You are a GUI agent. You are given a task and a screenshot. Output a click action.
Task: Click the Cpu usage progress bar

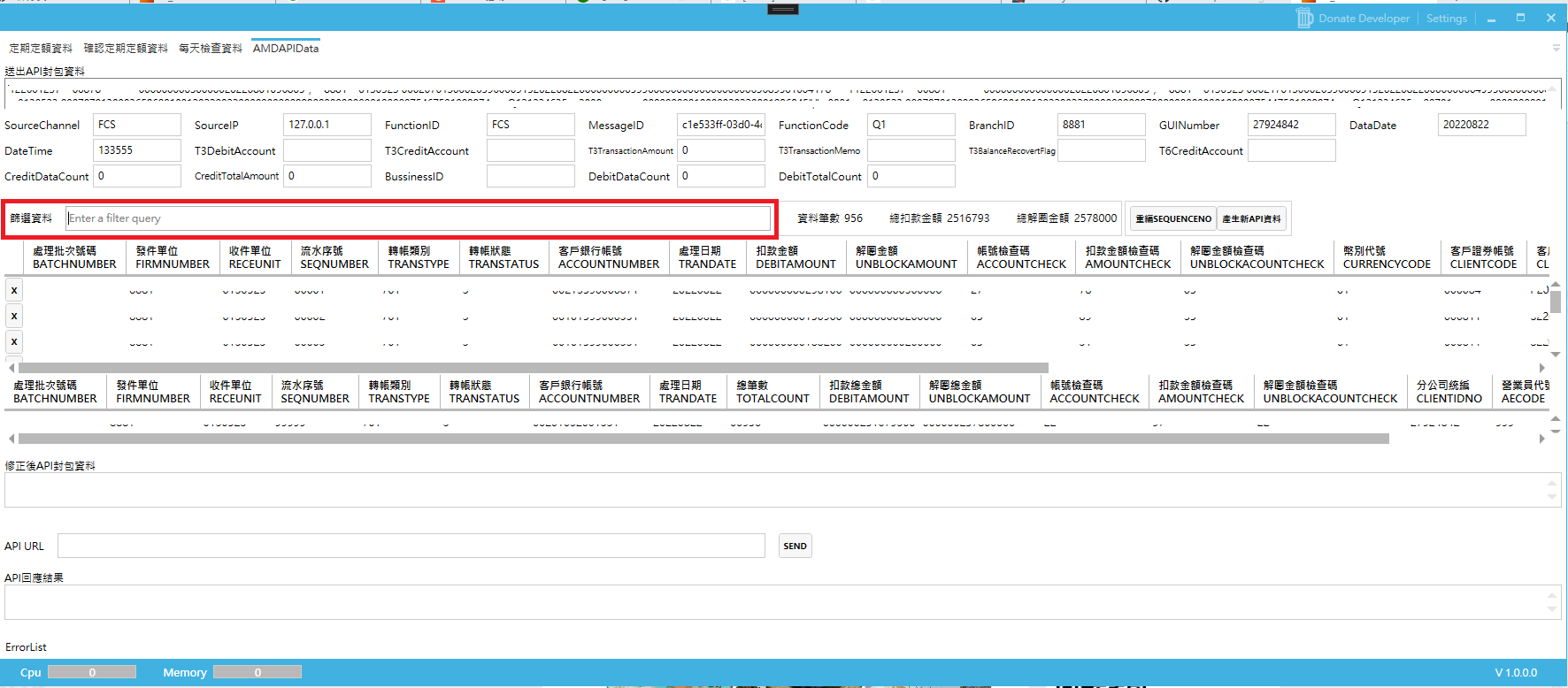(92, 672)
